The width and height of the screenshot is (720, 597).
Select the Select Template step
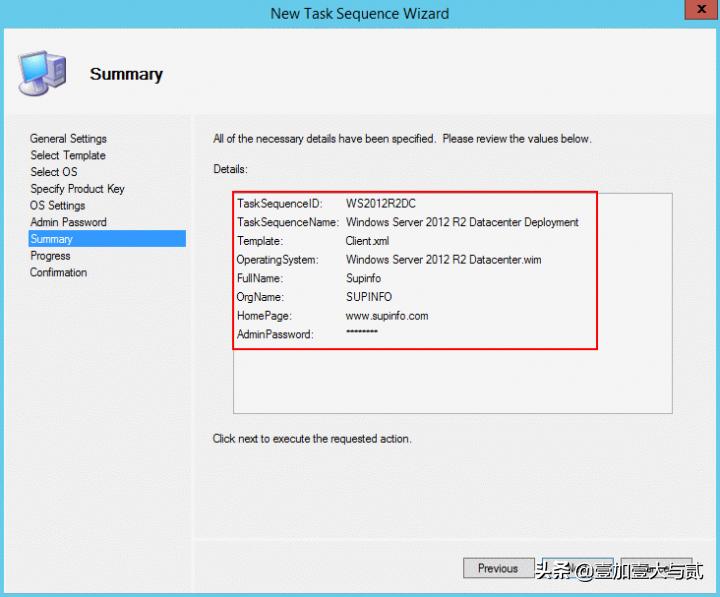point(68,155)
